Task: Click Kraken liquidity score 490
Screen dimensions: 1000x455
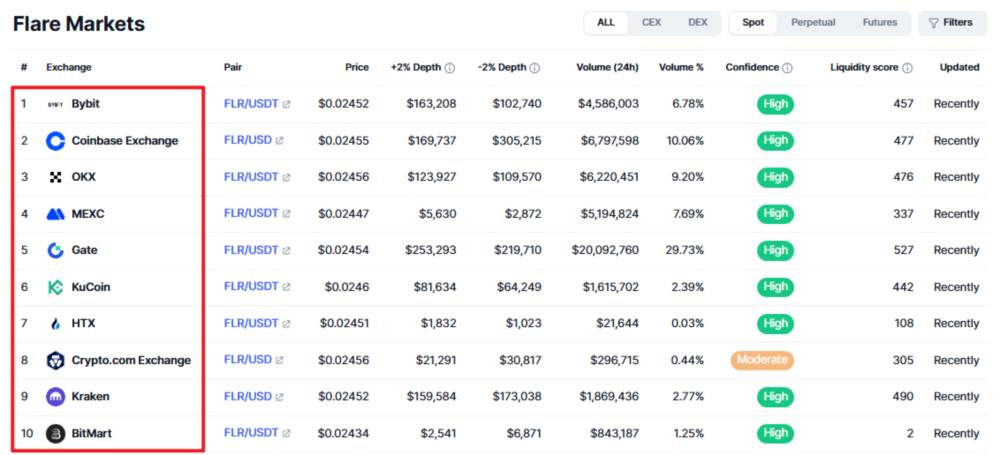Action: click(903, 396)
